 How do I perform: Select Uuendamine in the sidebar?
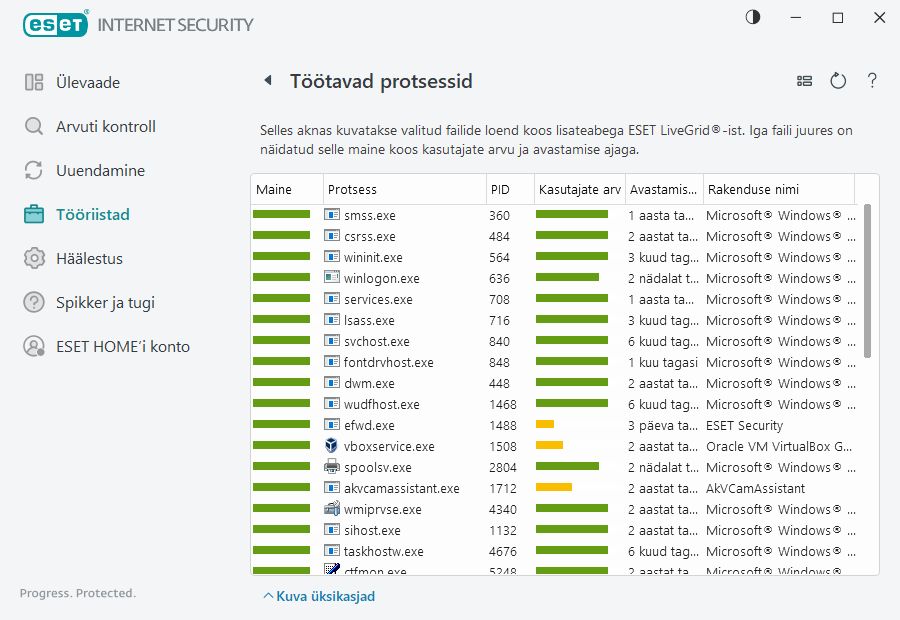(100, 171)
